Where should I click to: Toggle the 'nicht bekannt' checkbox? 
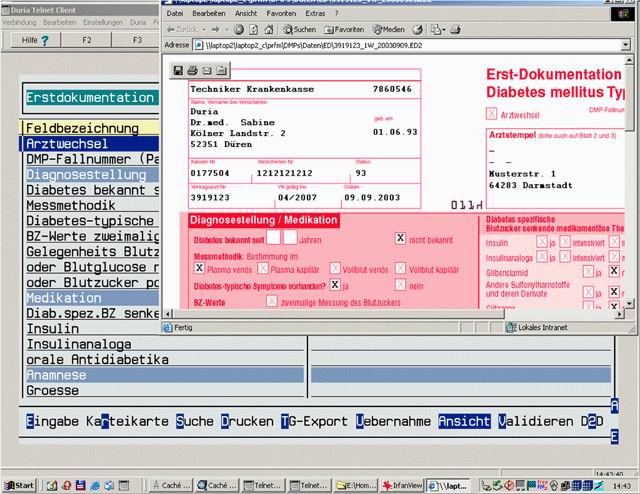(x=401, y=238)
